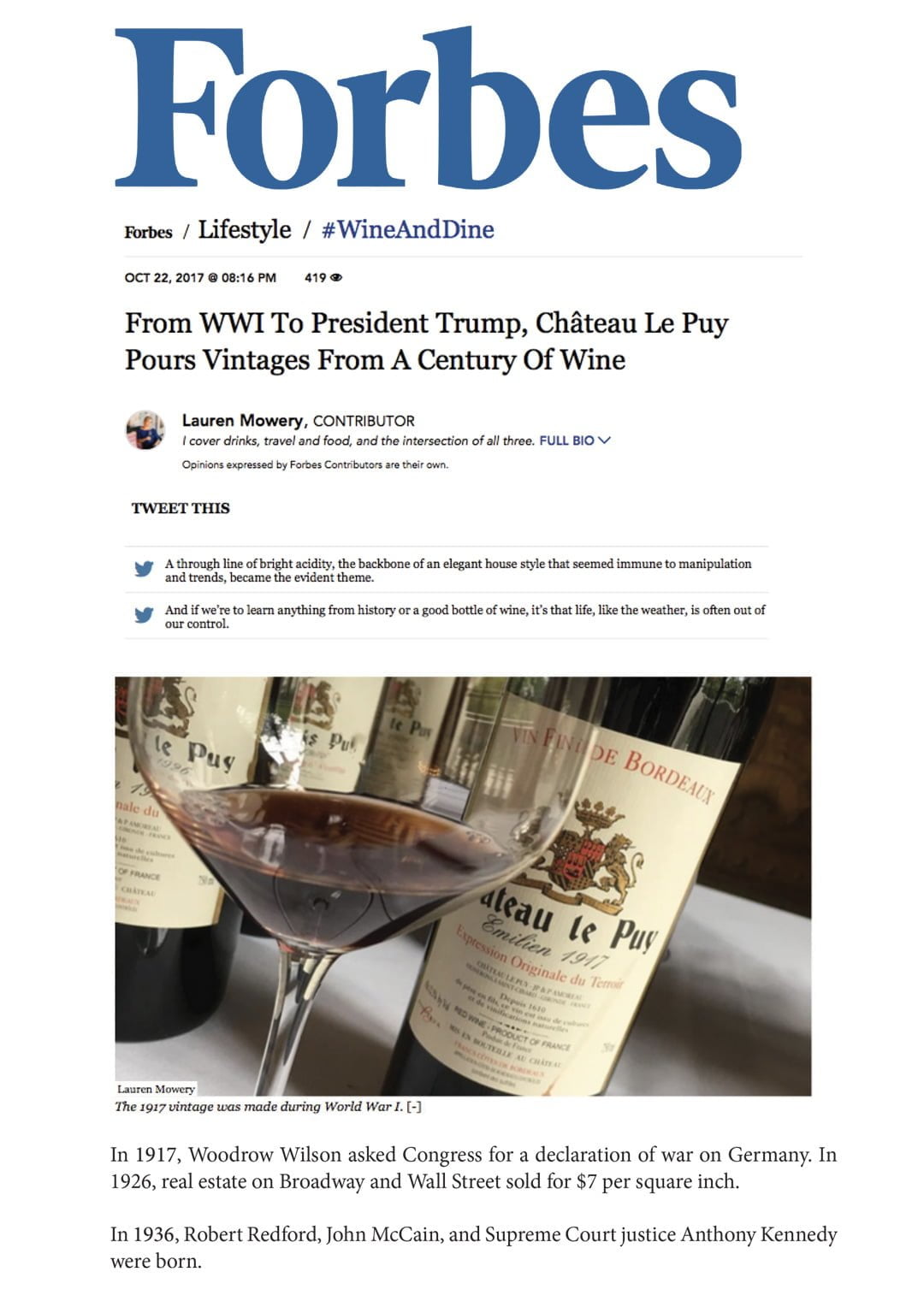Click the large Forbes logo
This screenshot has height=1307, width=924.
[428, 107]
